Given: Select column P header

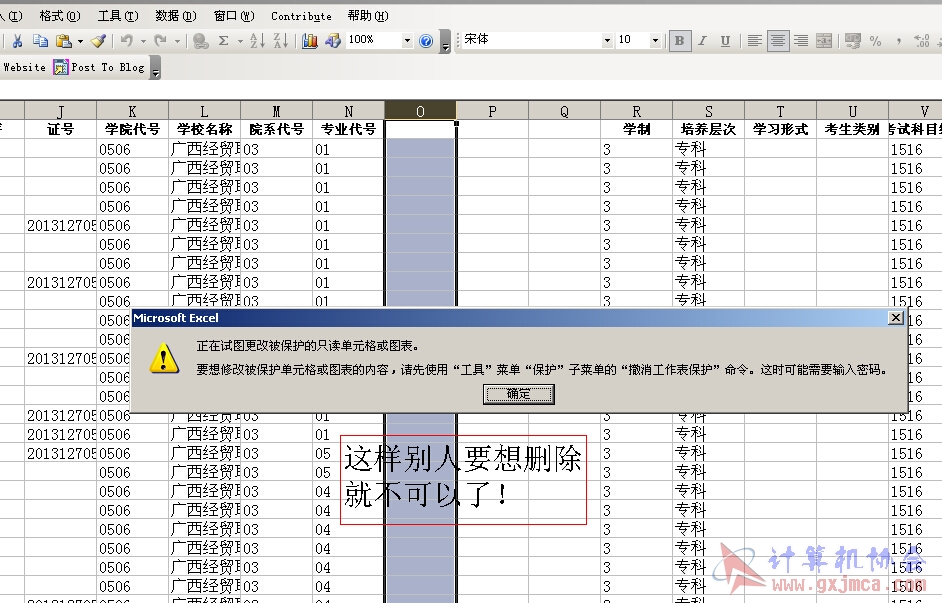Looking at the screenshot, I should [493, 111].
